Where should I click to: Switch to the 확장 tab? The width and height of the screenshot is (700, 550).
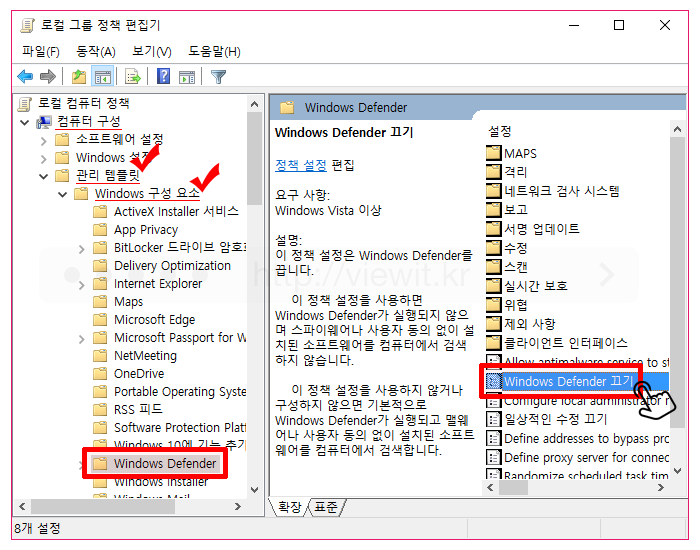pyautogui.click(x=289, y=507)
